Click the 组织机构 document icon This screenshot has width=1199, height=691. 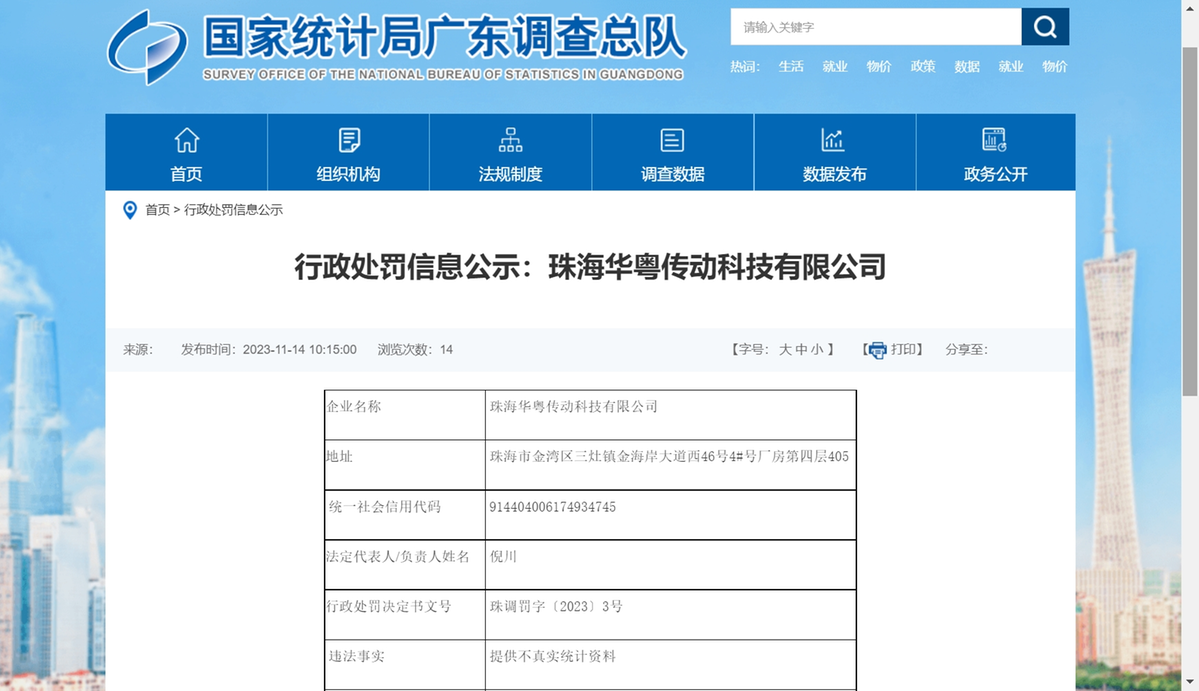[x=349, y=140]
